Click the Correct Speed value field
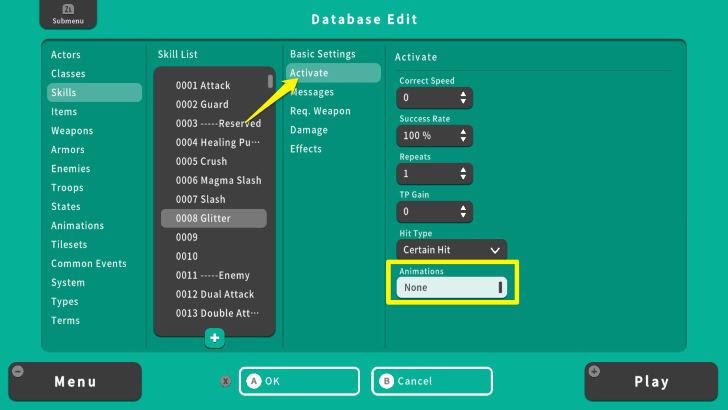Screen dimensions: 728x410 coord(435,98)
